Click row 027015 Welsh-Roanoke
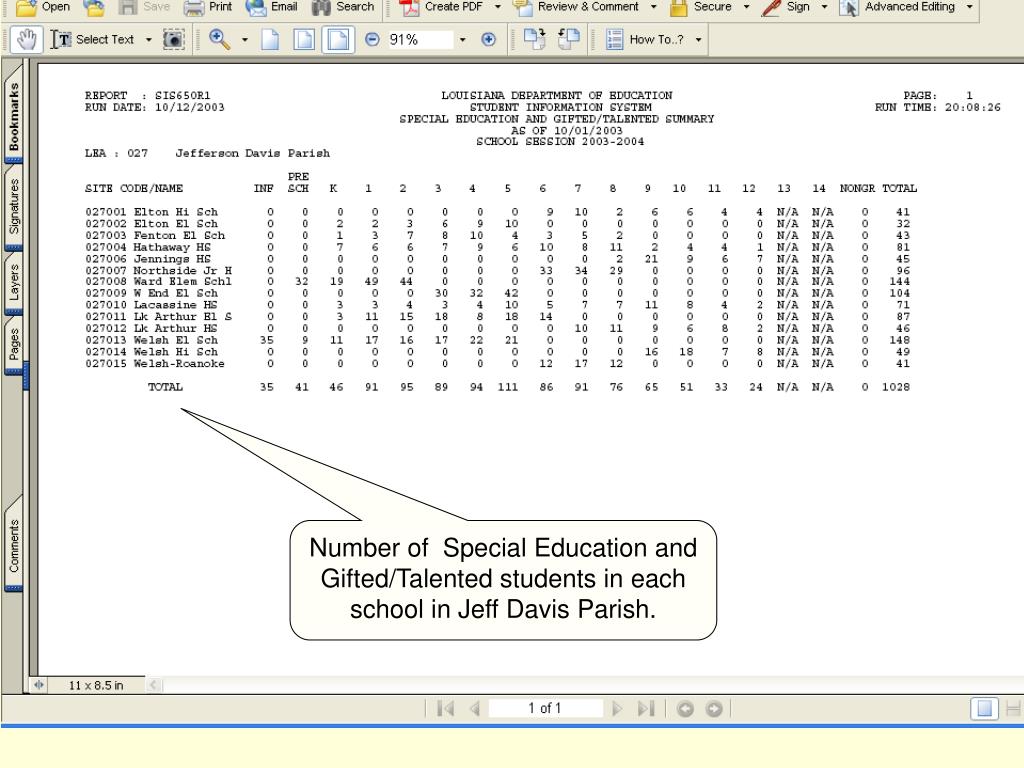This screenshot has height=768, width=1024. coord(497,364)
